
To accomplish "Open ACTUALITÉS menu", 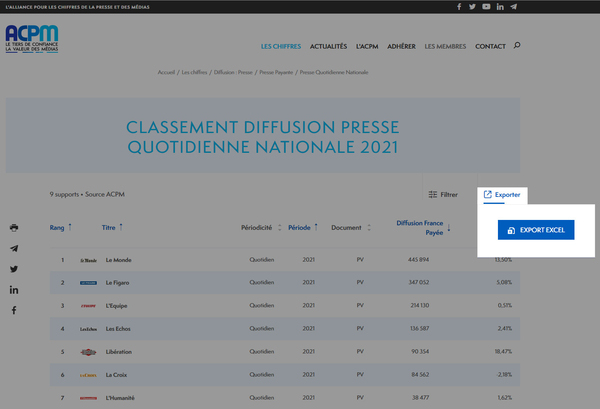I will 328,46.
